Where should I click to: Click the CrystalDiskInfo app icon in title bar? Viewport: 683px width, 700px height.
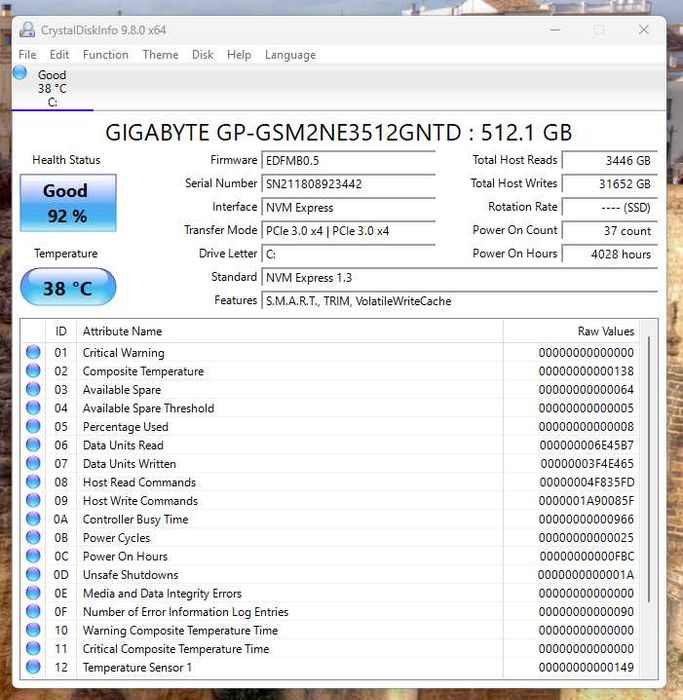click(27, 30)
